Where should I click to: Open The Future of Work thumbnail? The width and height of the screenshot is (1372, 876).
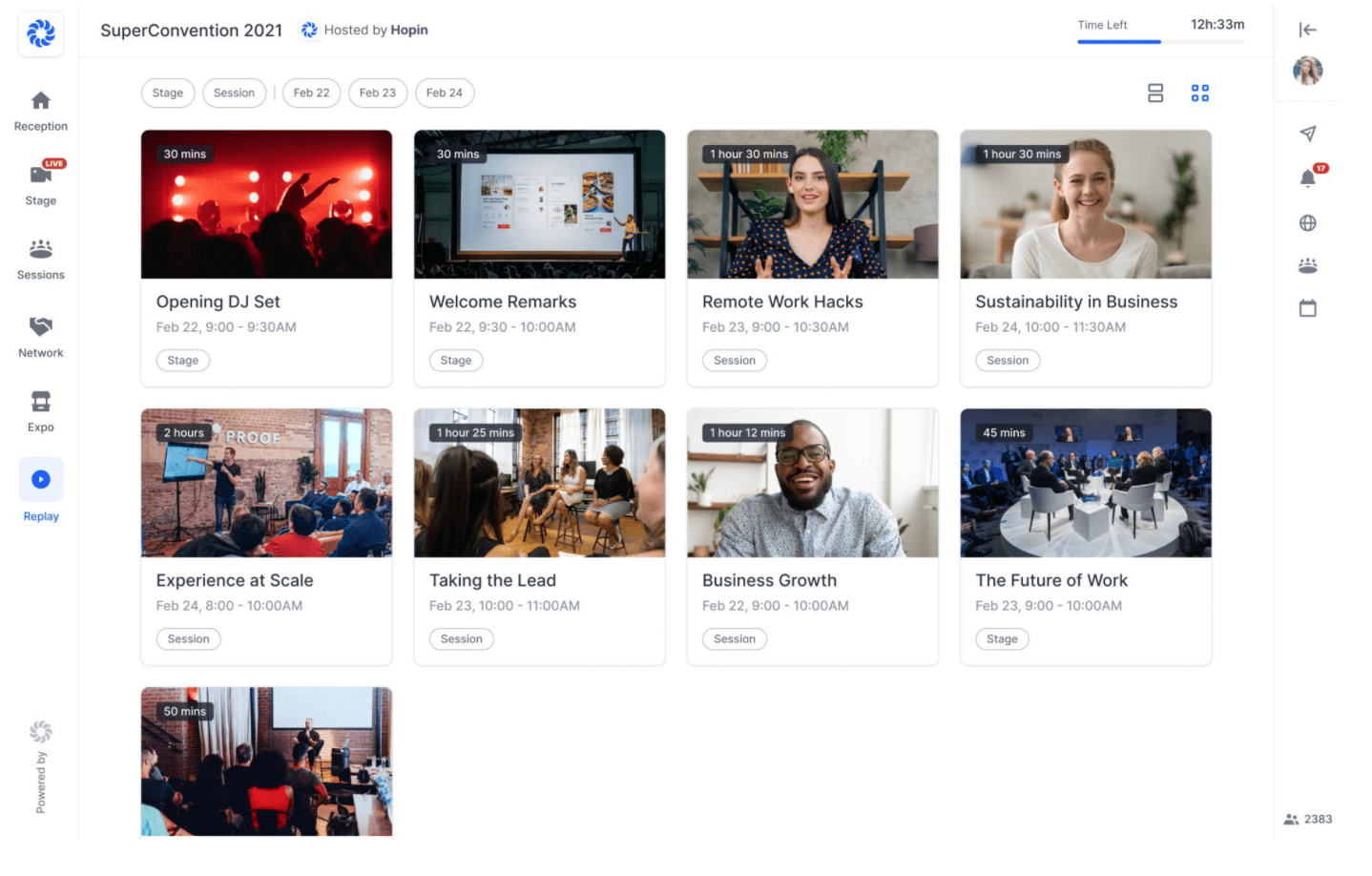pos(1086,483)
